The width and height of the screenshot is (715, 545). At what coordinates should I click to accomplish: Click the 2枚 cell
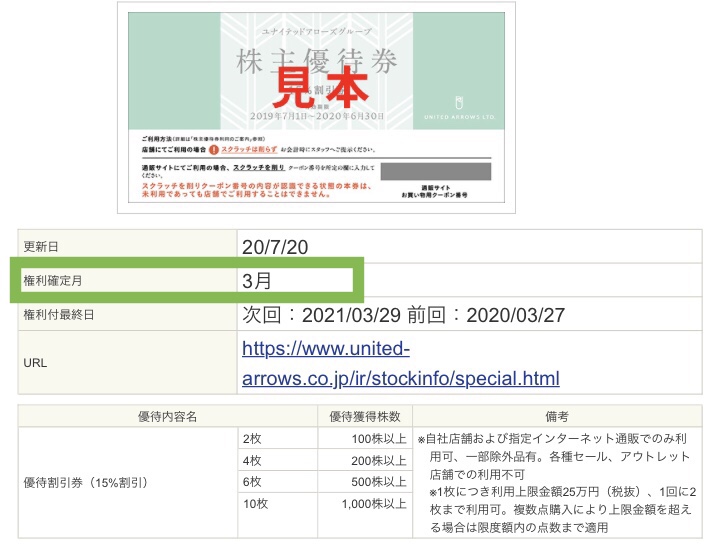point(278,438)
